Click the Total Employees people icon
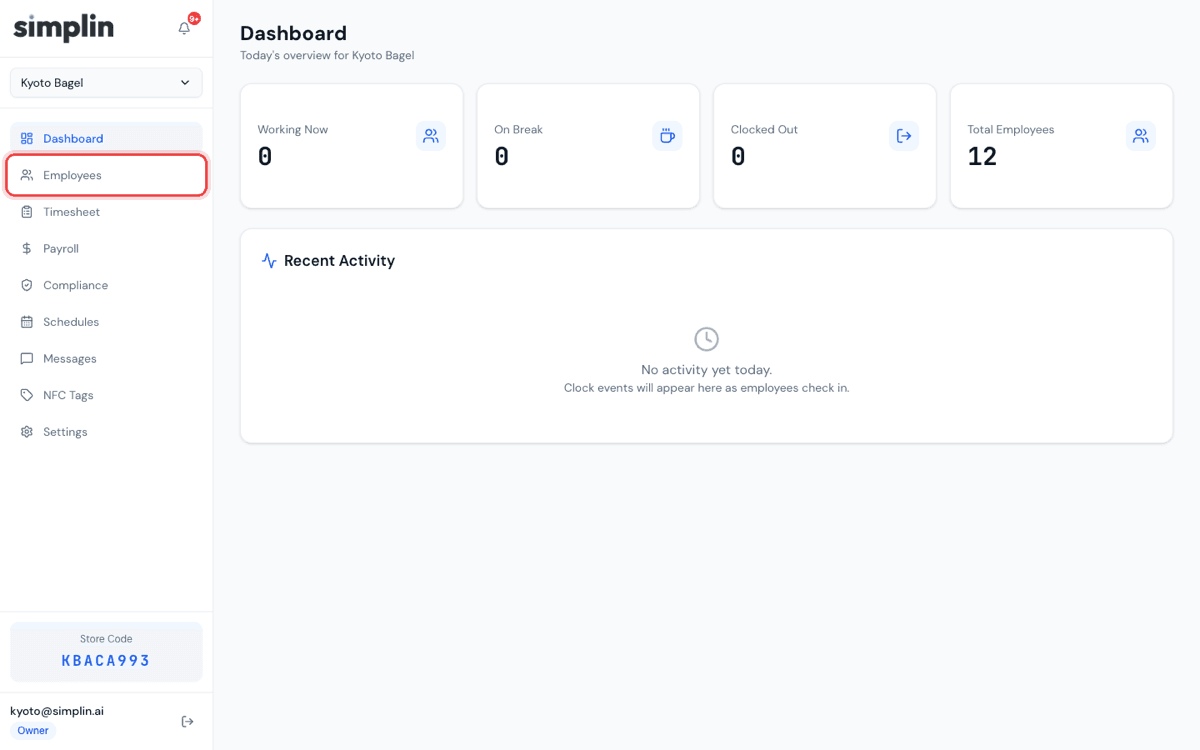1200x750 pixels. click(x=1141, y=136)
